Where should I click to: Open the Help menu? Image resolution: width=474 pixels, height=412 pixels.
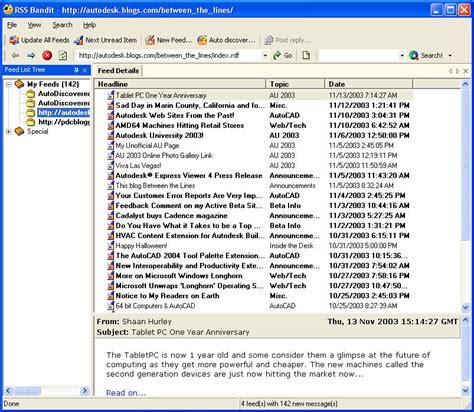click(x=89, y=25)
